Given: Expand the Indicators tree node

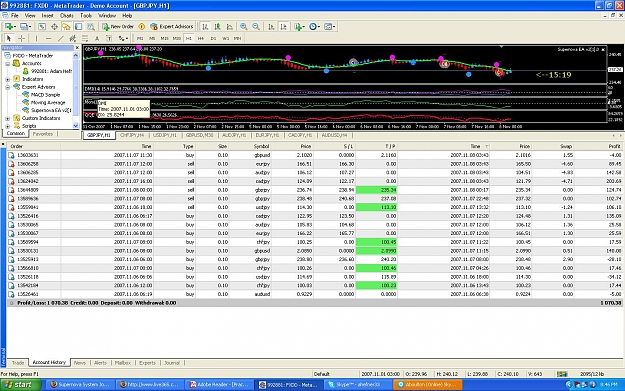Looking at the screenshot, I should tap(8, 79).
